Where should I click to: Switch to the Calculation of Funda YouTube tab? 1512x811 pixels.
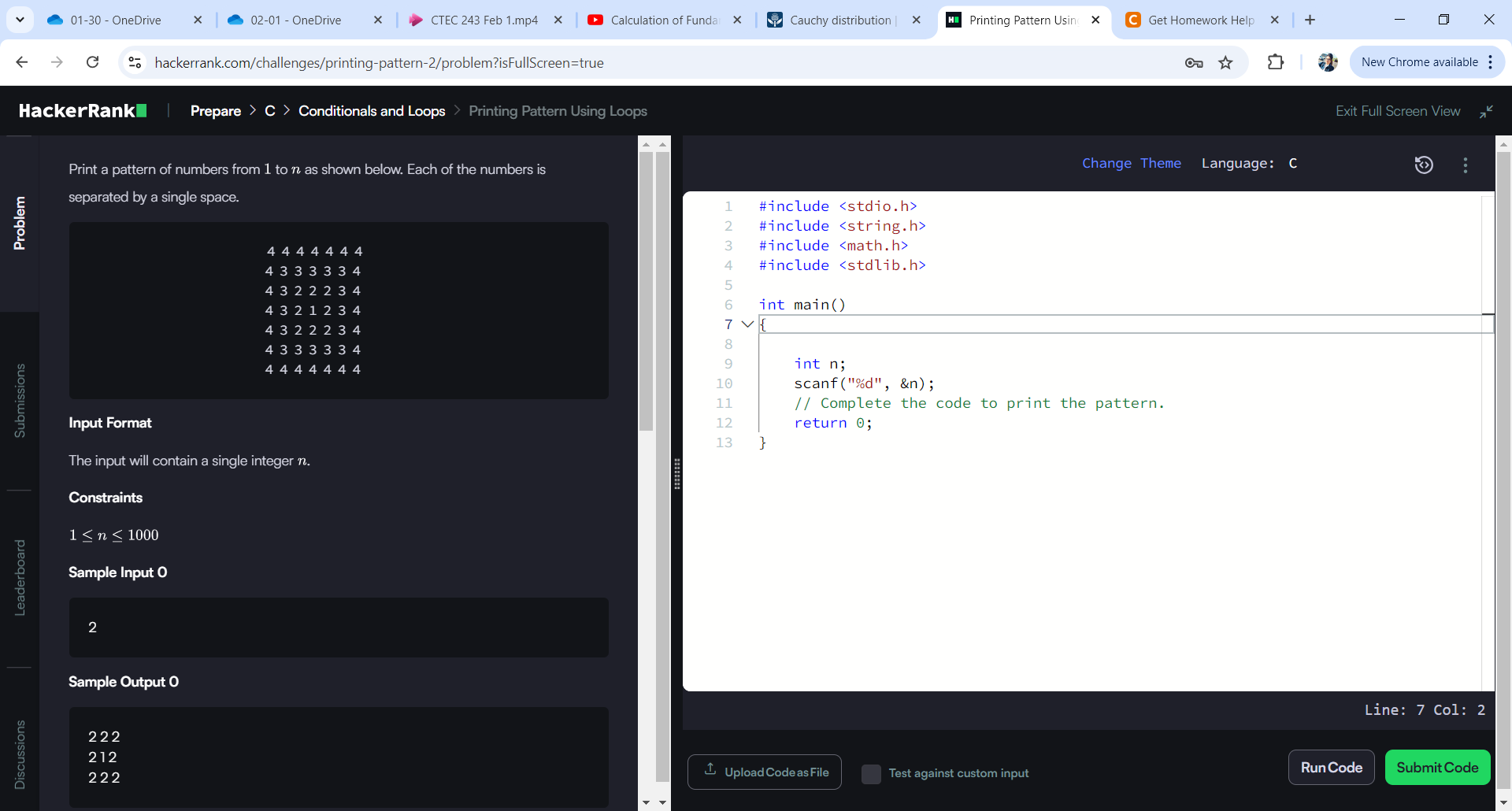pyautogui.click(x=664, y=20)
